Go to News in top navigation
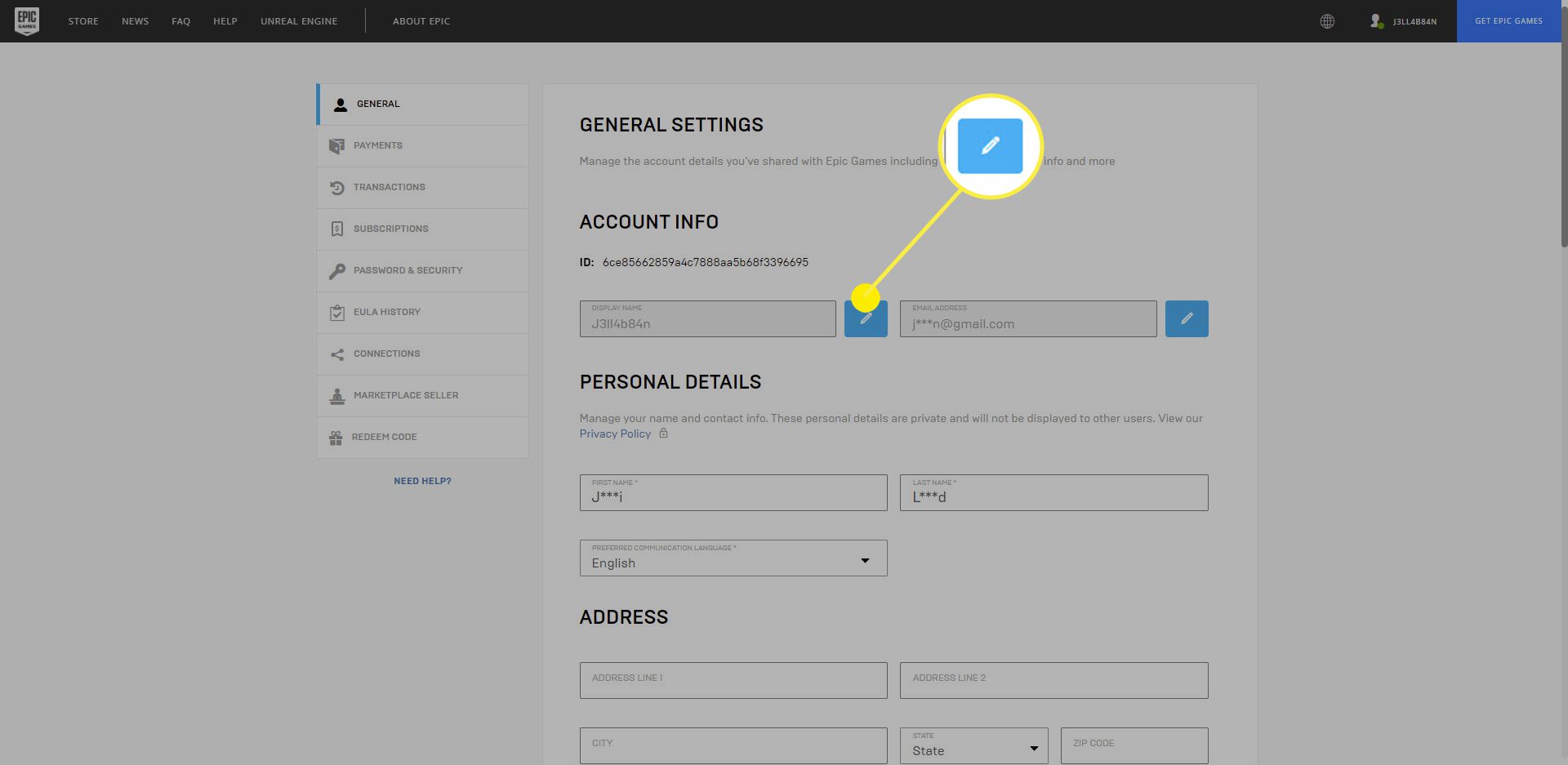 (x=135, y=21)
